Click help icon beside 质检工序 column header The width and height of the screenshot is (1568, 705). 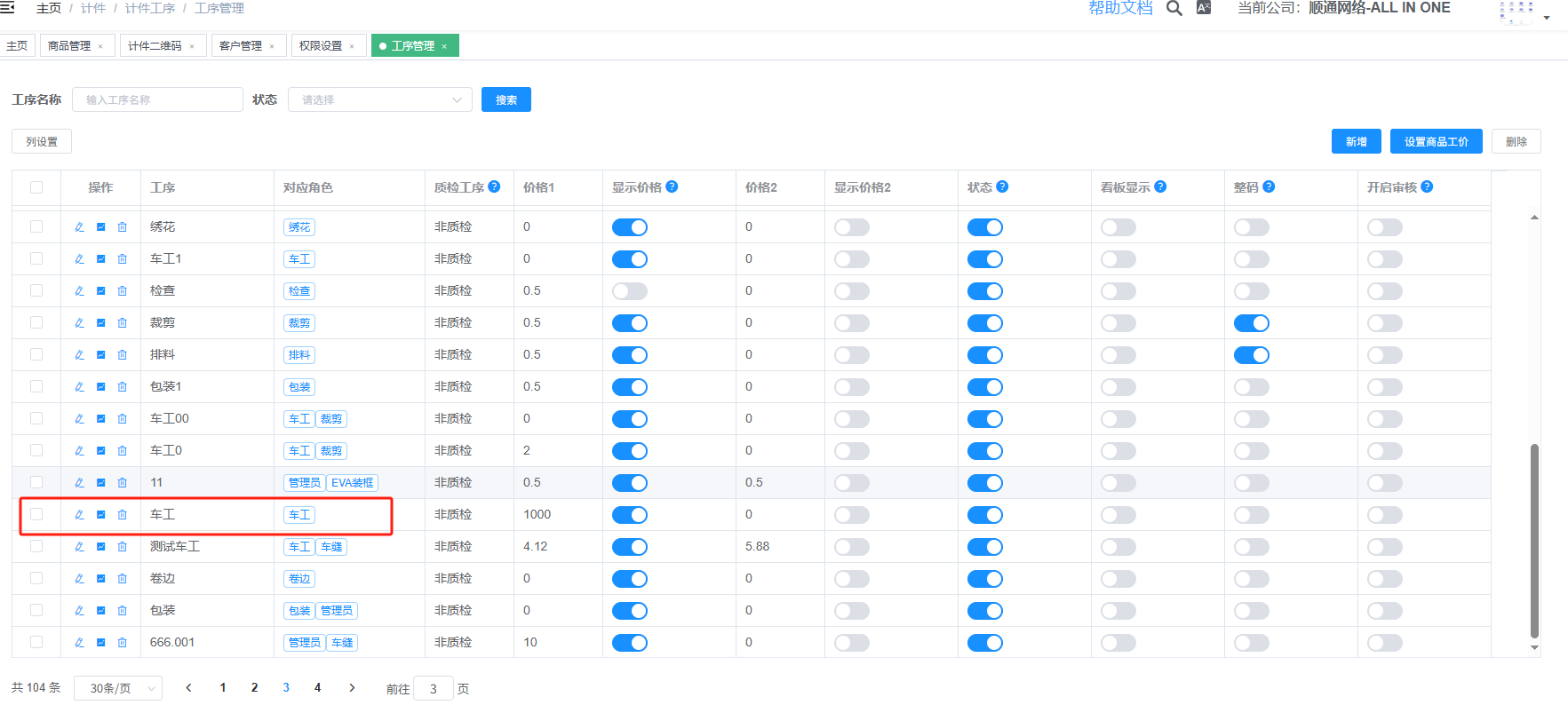pos(494,186)
